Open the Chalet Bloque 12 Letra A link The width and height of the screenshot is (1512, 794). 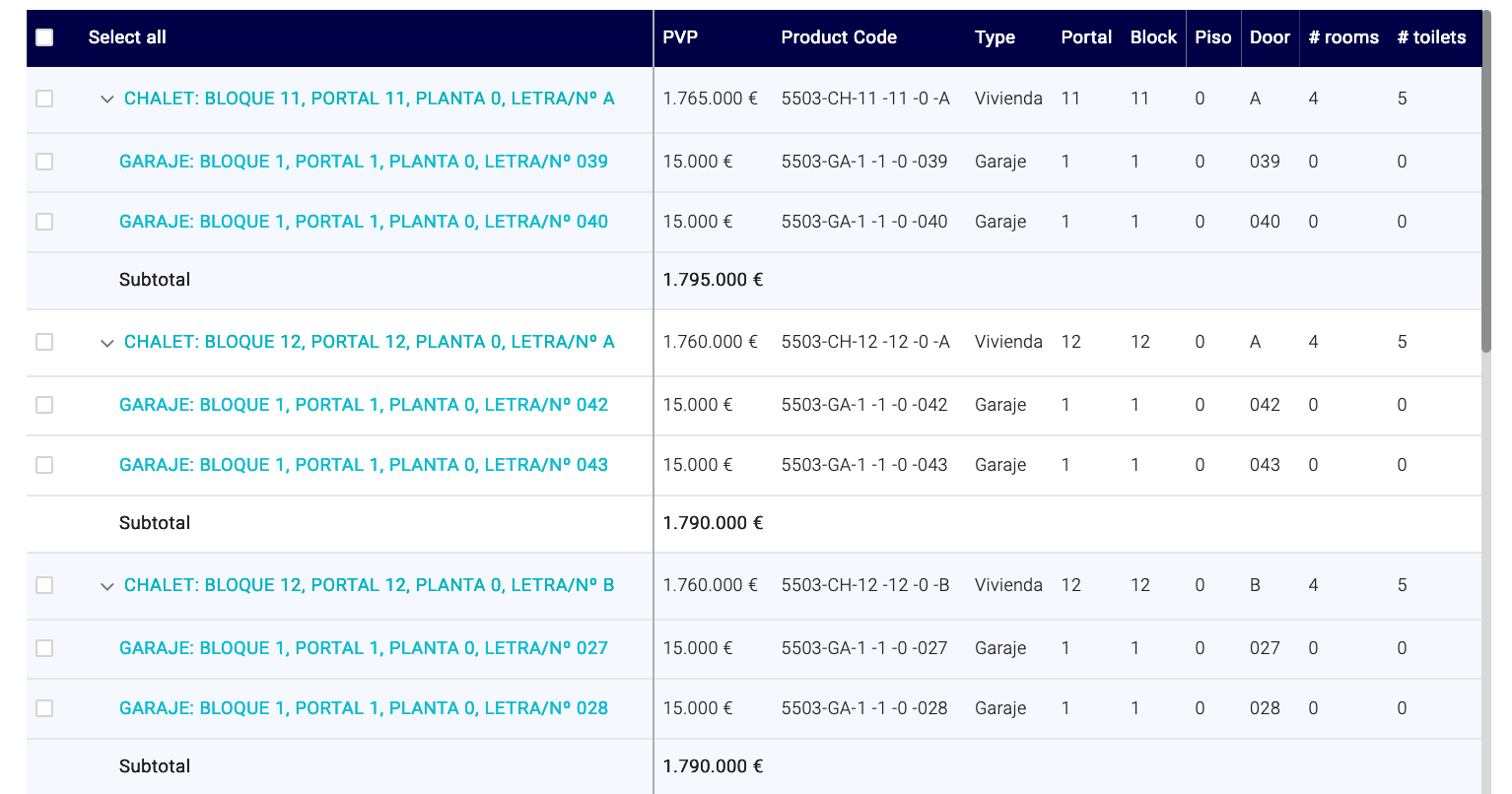pos(369,342)
